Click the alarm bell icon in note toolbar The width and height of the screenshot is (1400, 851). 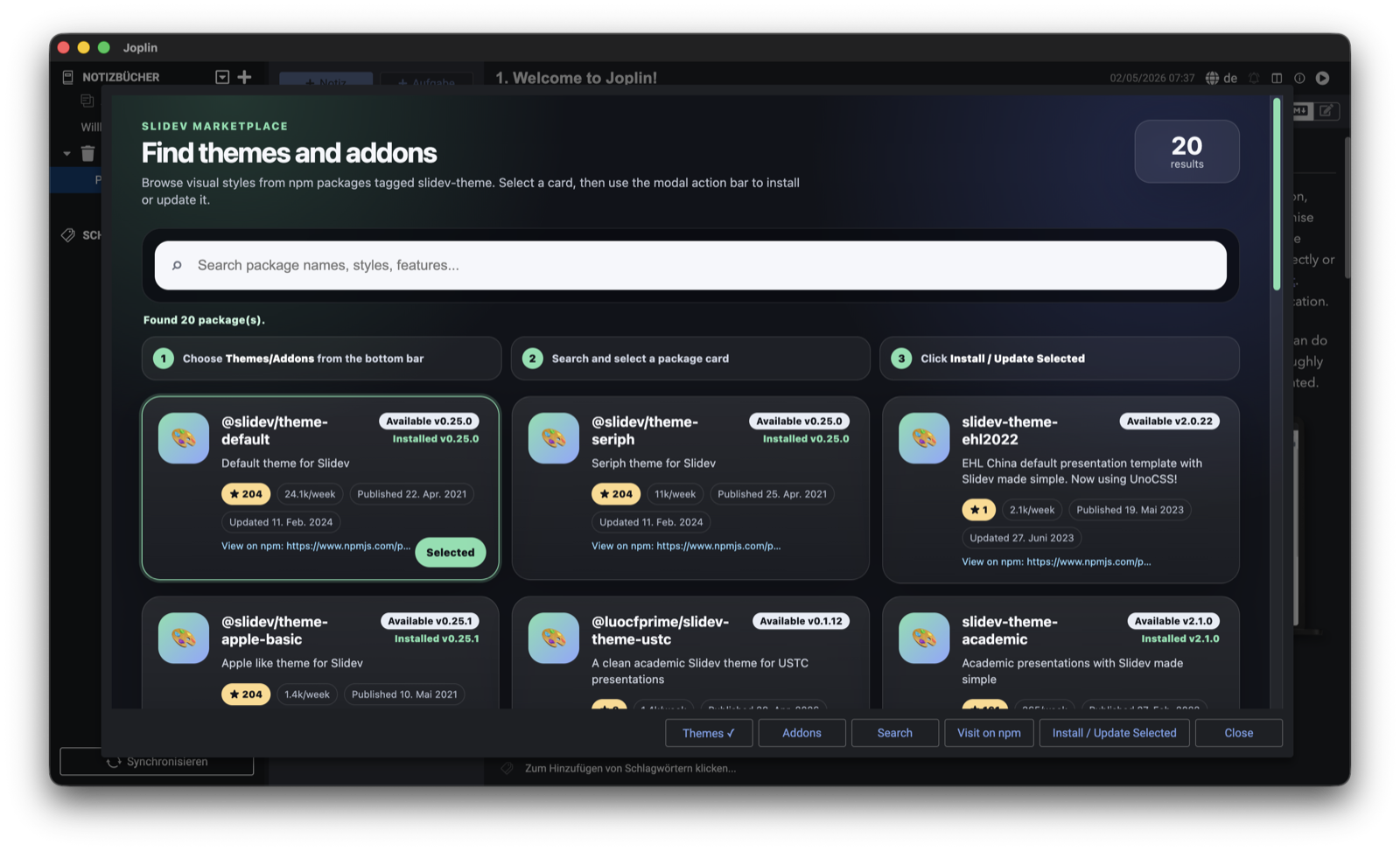coord(1254,78)
